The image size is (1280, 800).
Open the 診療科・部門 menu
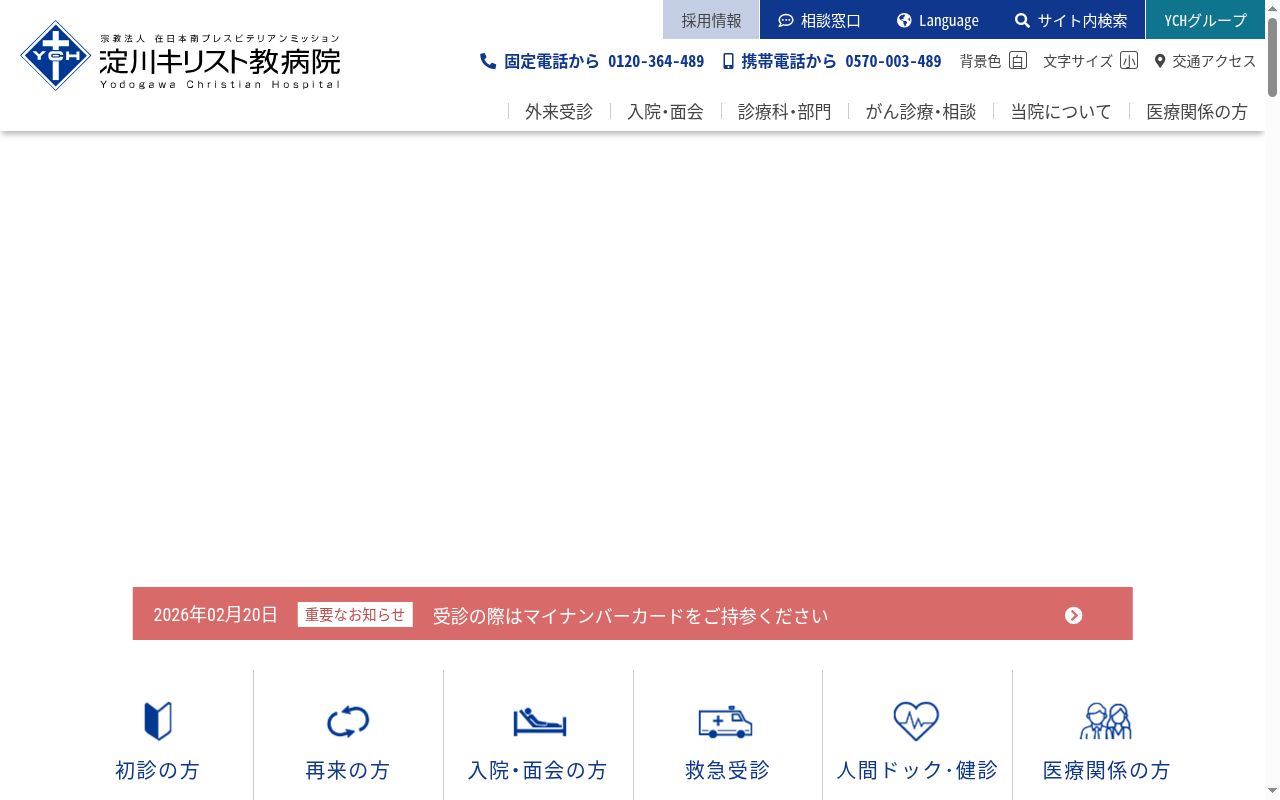pyautogui.click(x=785, y=112)
